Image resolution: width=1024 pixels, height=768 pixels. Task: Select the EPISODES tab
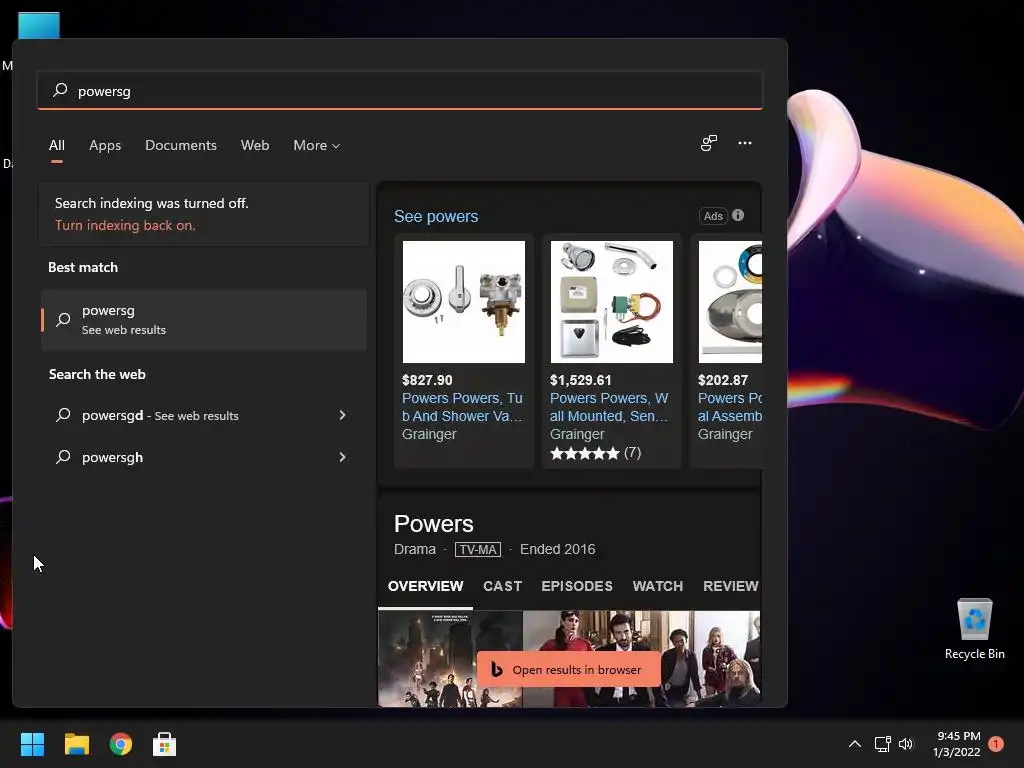point(577,586)
